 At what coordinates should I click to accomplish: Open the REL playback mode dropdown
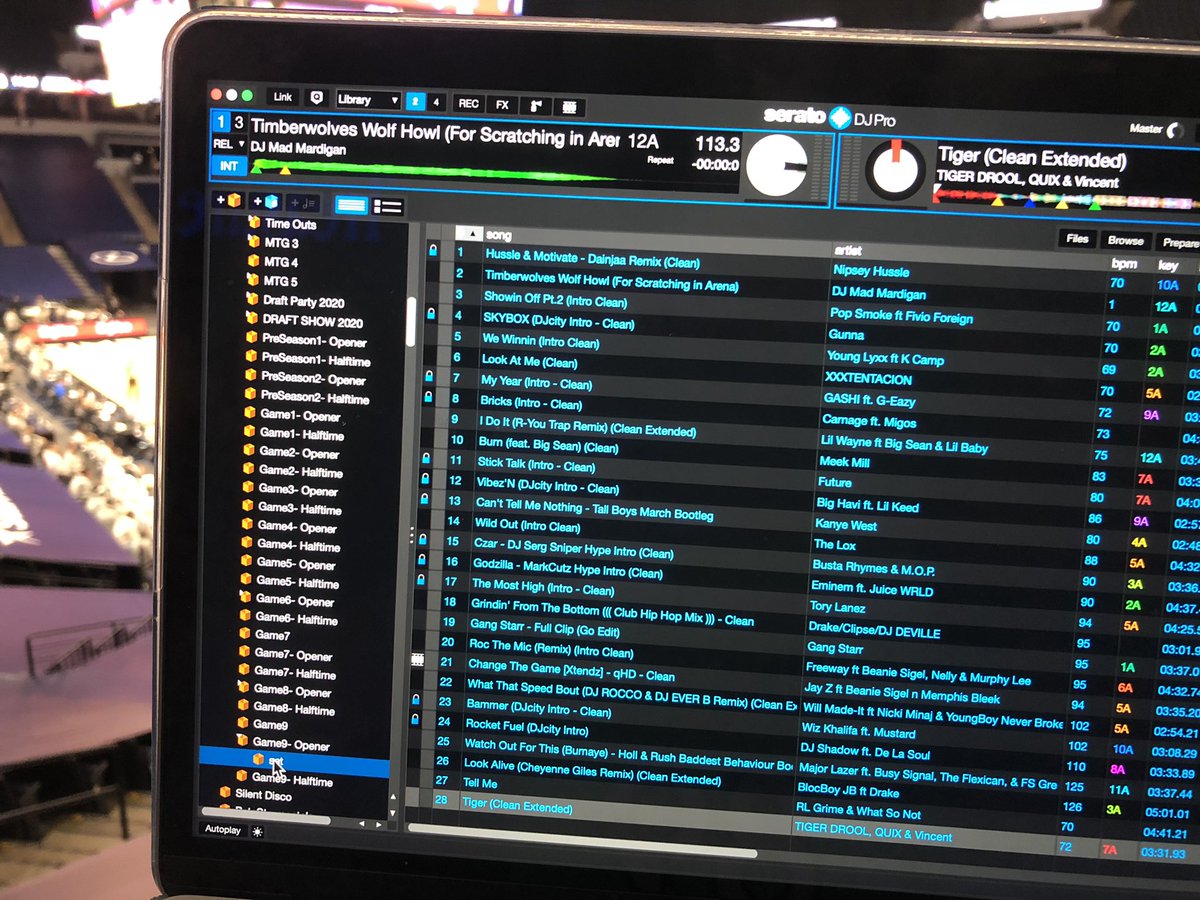(x=228, y=144)
